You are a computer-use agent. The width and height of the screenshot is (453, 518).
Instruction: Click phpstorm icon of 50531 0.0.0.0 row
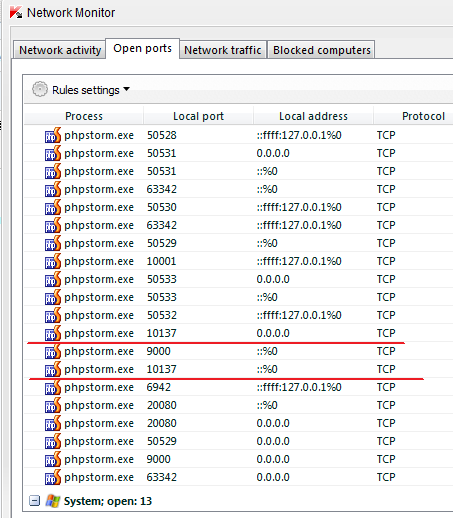tap(53, 153)
